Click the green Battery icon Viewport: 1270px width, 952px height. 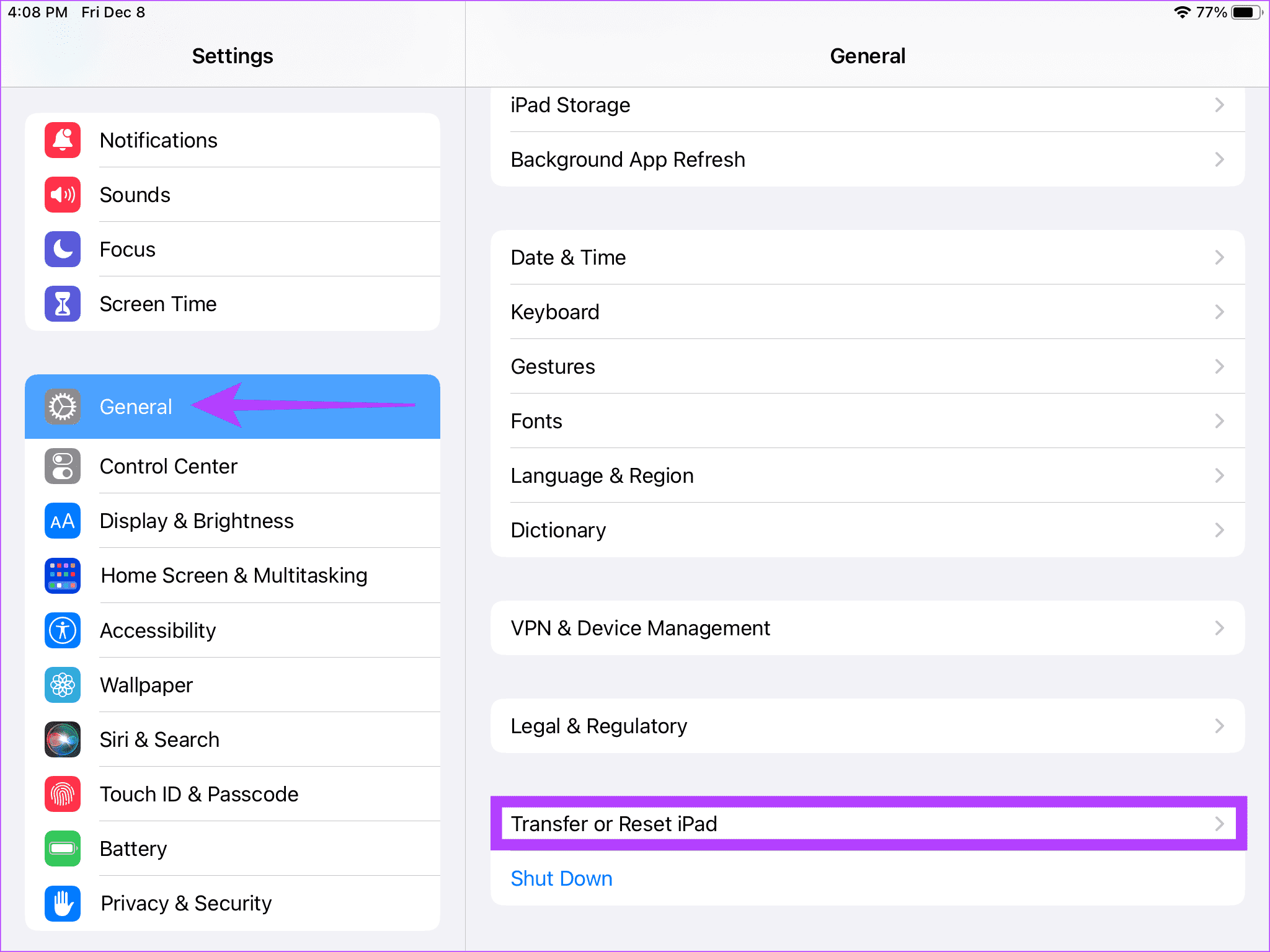(x=62, y=848)
